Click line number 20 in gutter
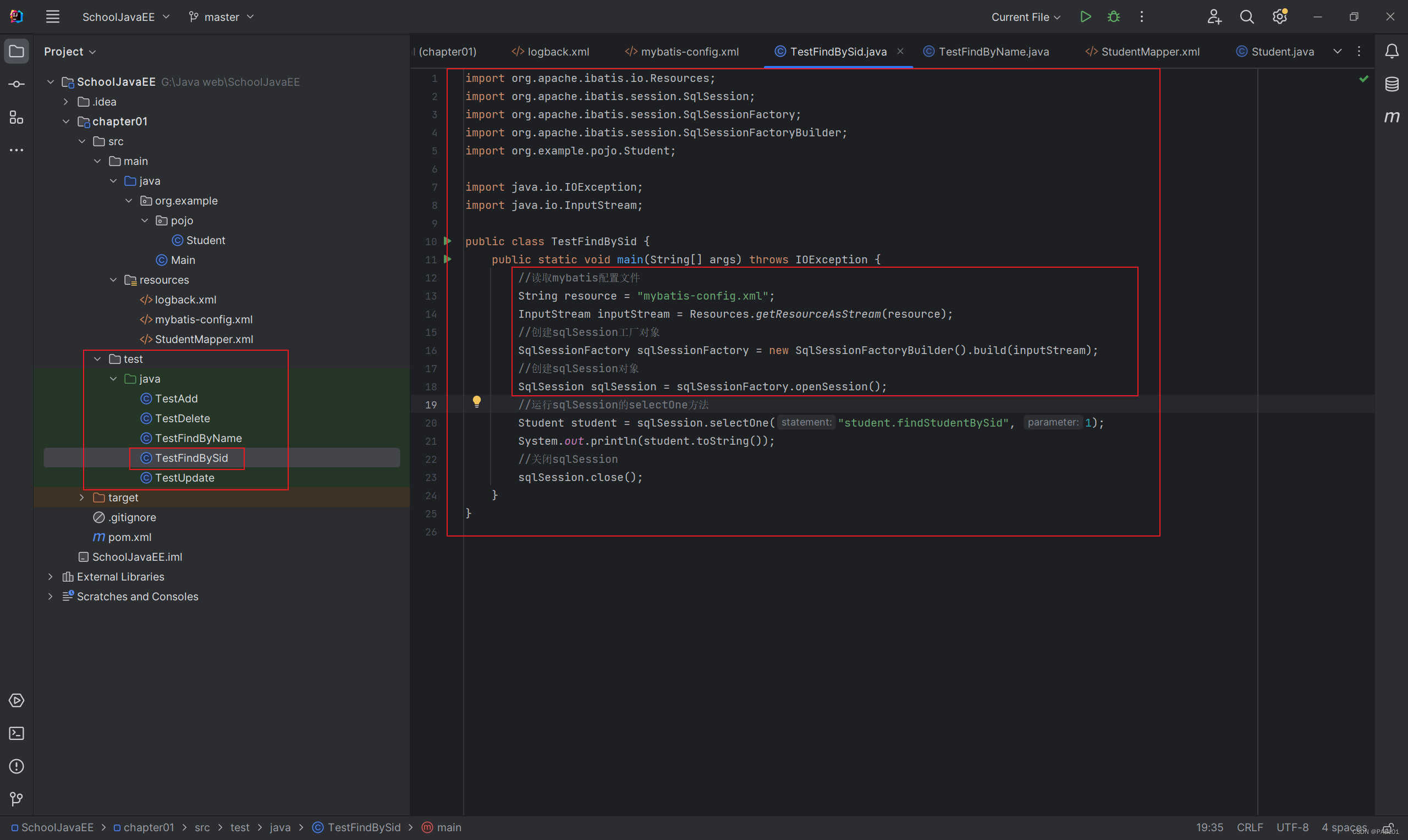Image resolution: width=1408 pixels, height=840 pixels. click(431, 423)
